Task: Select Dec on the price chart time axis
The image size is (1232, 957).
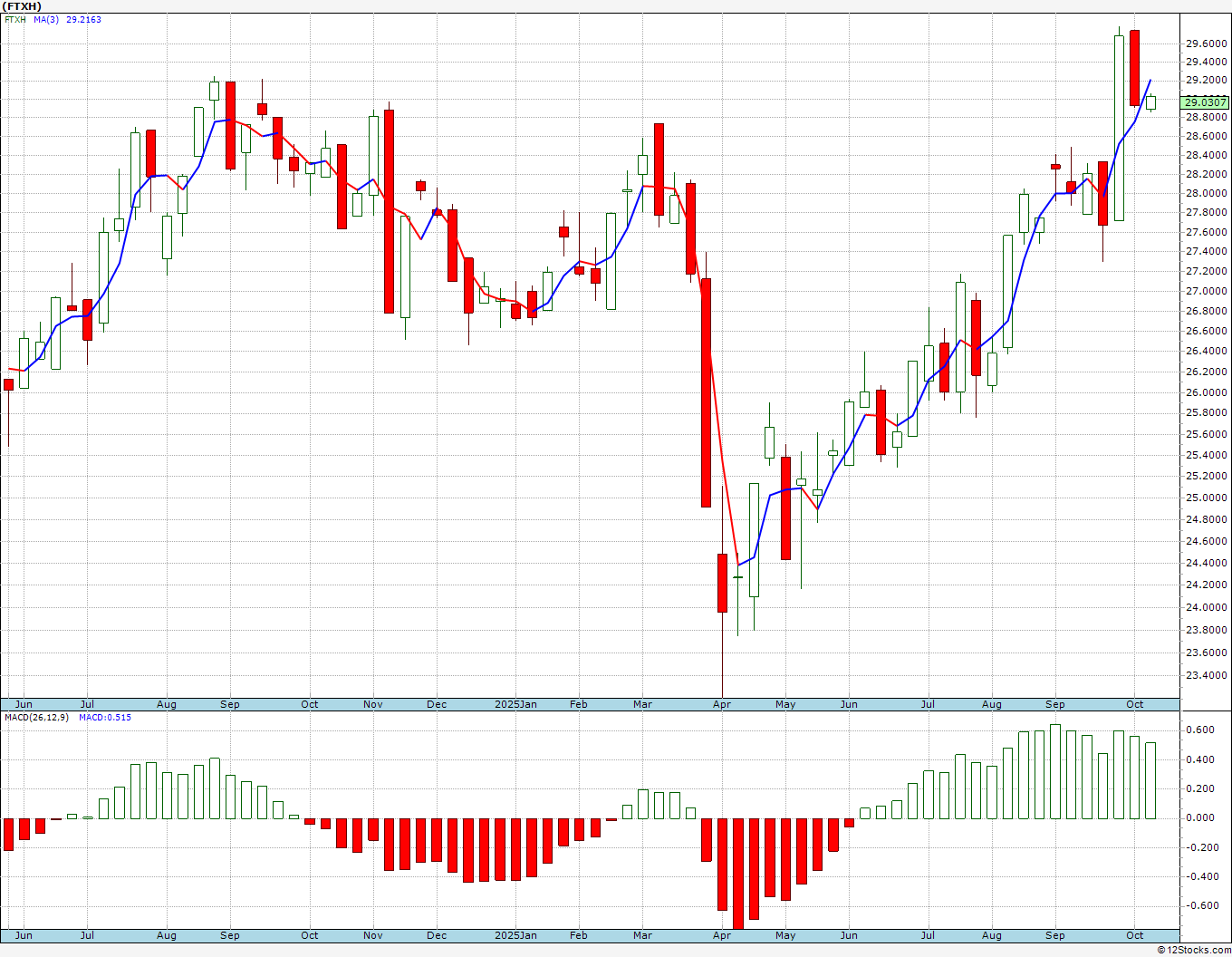Action: click(437, 704)
